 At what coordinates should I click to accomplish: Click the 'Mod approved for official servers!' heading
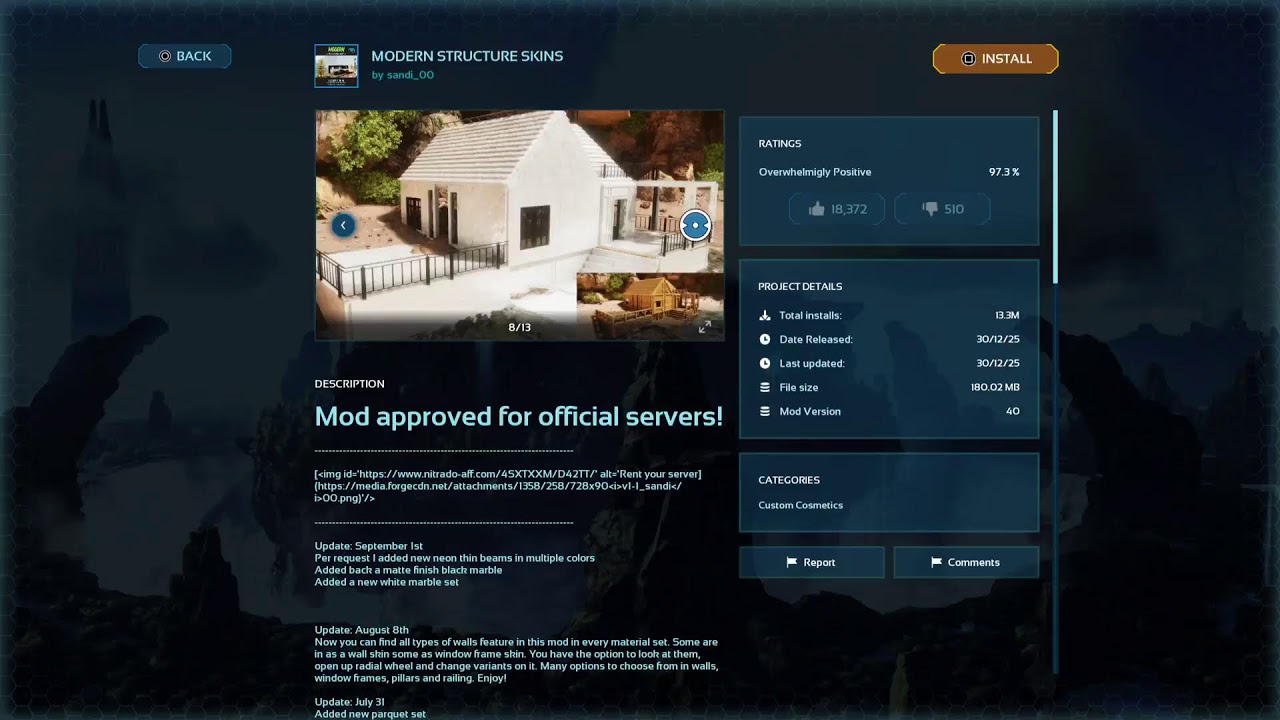point(519,416)
